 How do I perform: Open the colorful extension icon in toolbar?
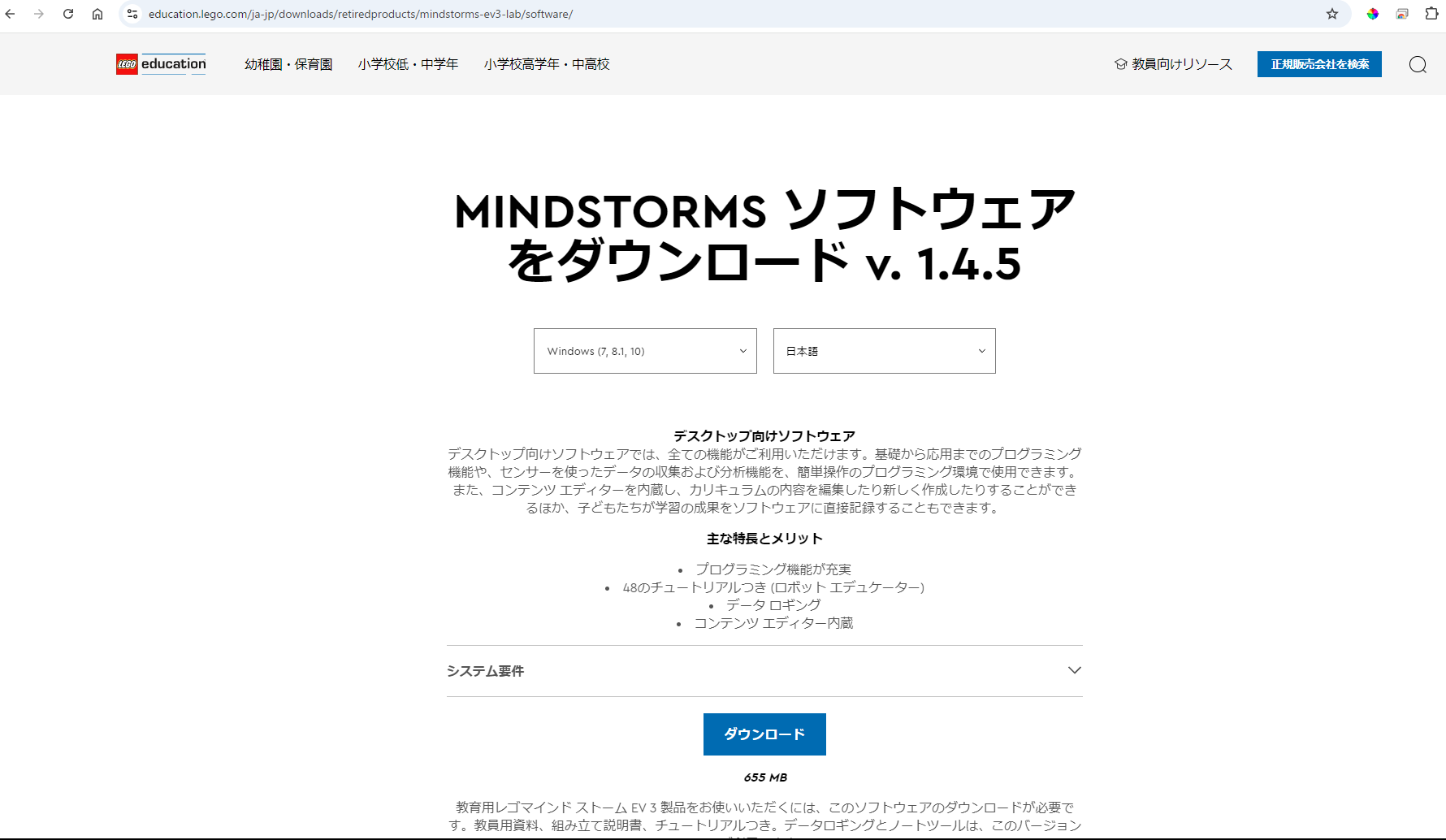pyautogui.click(x=1373, y=14)
